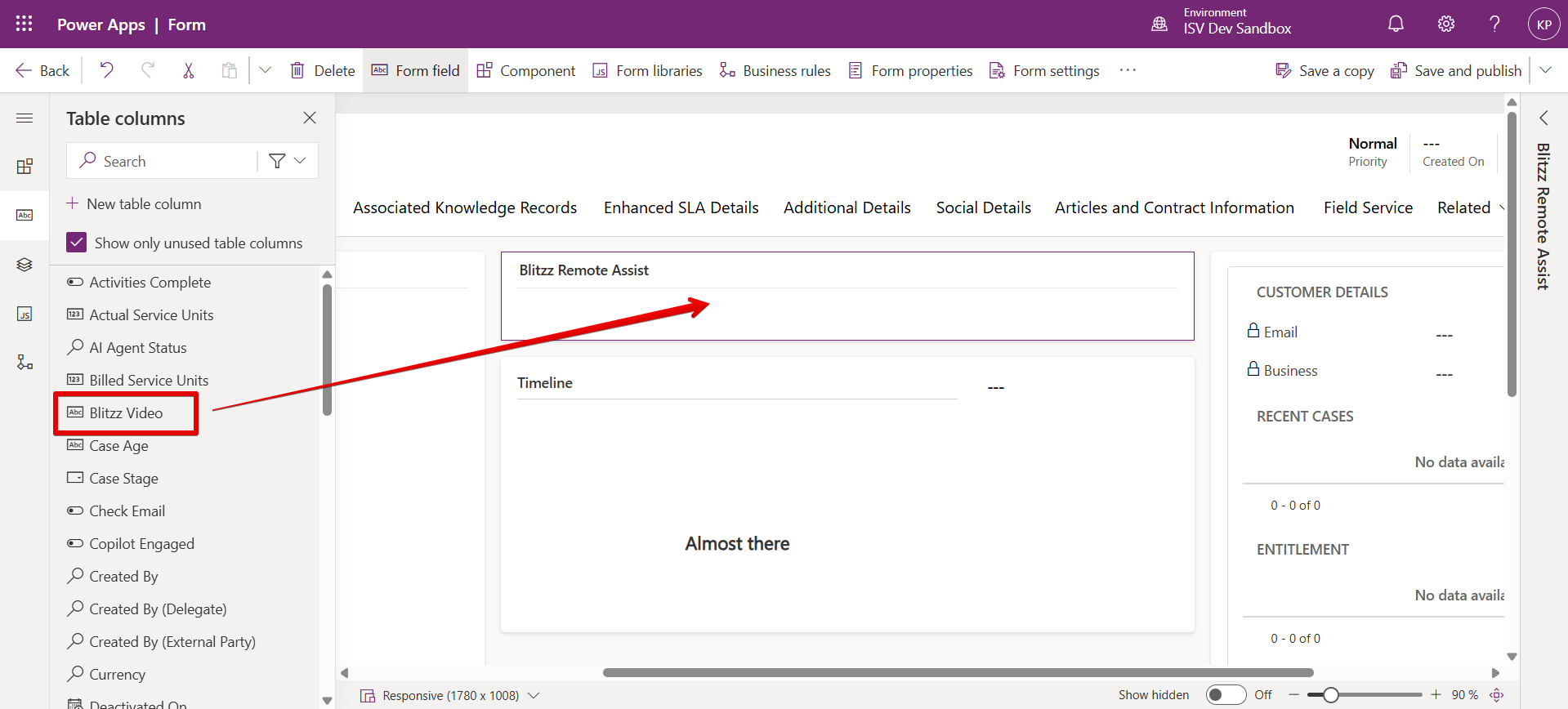Delete the selected form element
Image resolution: width=1568 pixels, height=709 pixels.
coord(323,70)
